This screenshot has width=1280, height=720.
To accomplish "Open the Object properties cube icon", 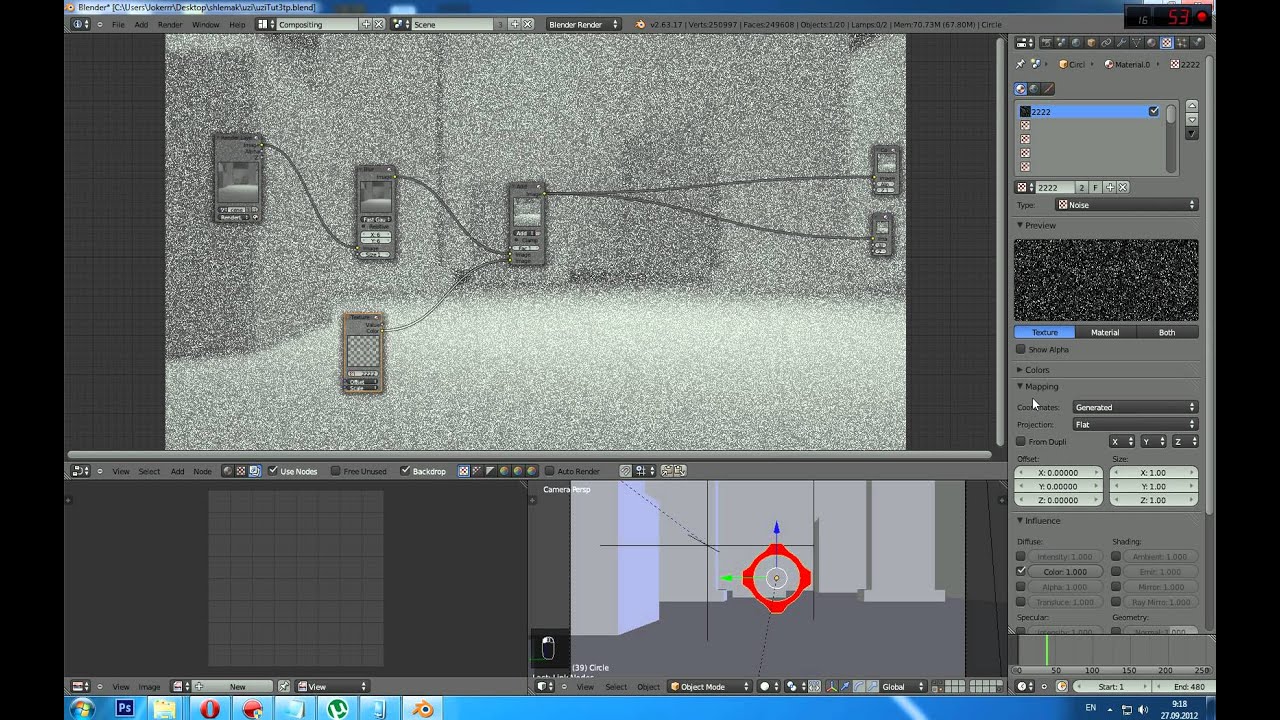I will click(x=1091, y=43).
